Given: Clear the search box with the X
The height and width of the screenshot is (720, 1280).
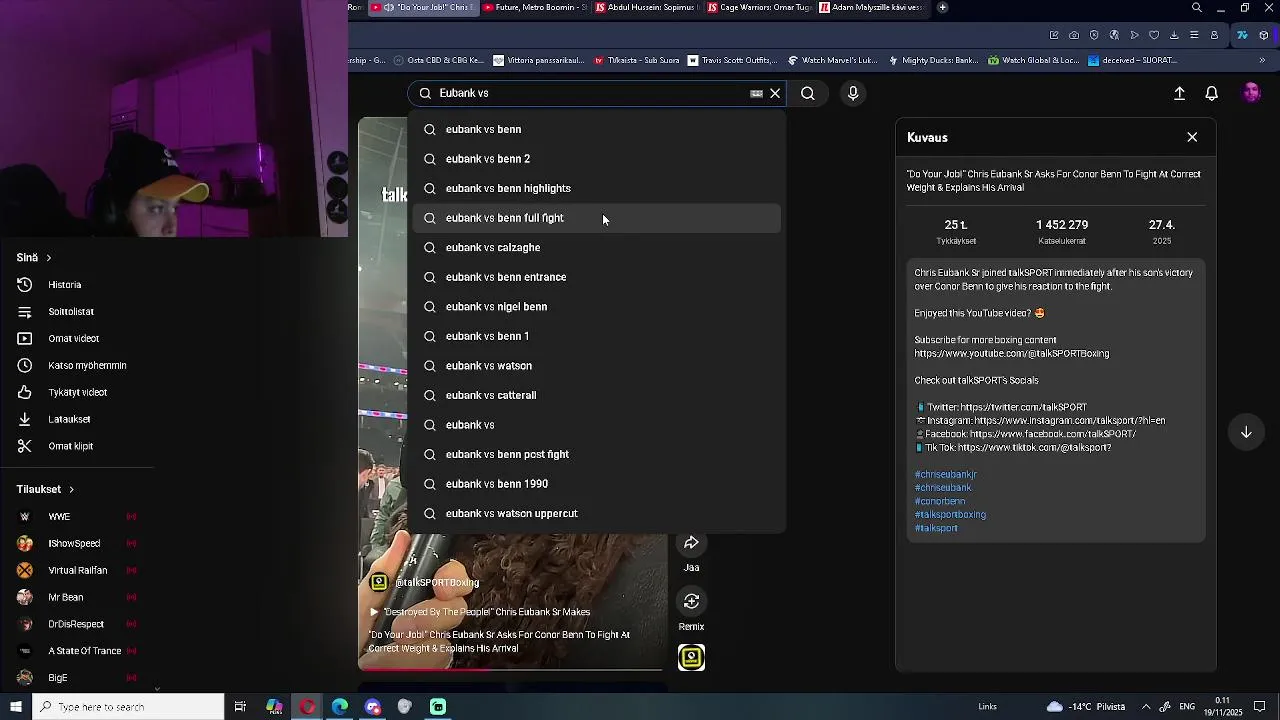Looking at the screenshot, I should coord(775,93).
